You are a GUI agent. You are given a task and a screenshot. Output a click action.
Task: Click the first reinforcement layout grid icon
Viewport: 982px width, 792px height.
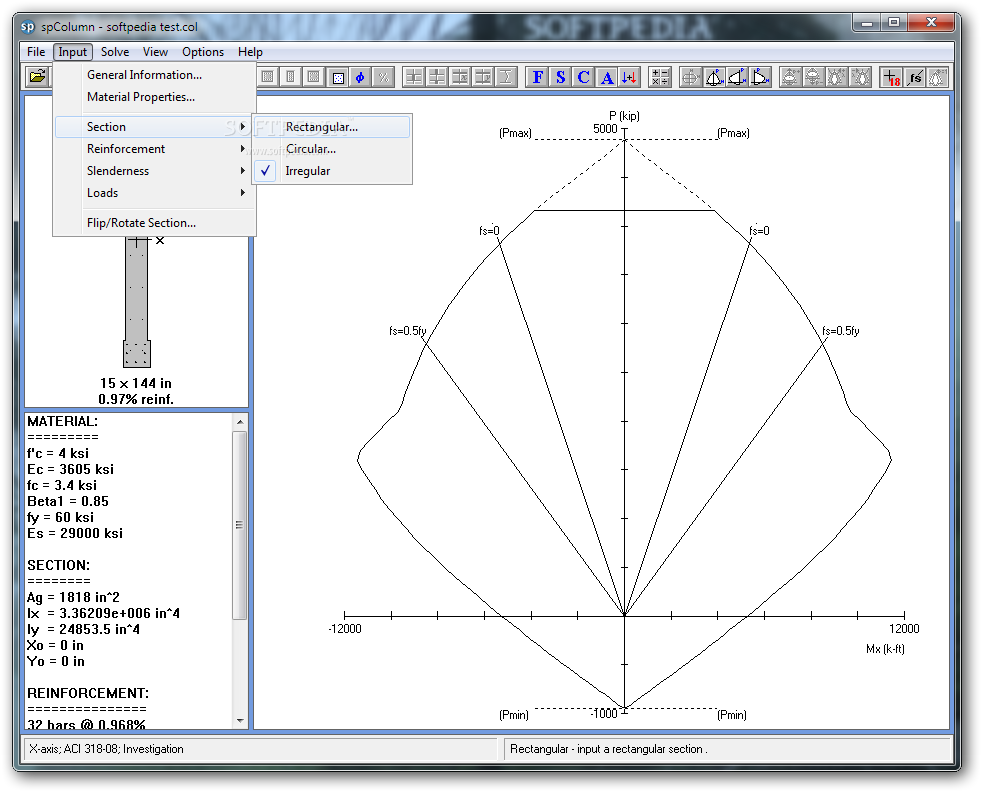tap(414, 77)
